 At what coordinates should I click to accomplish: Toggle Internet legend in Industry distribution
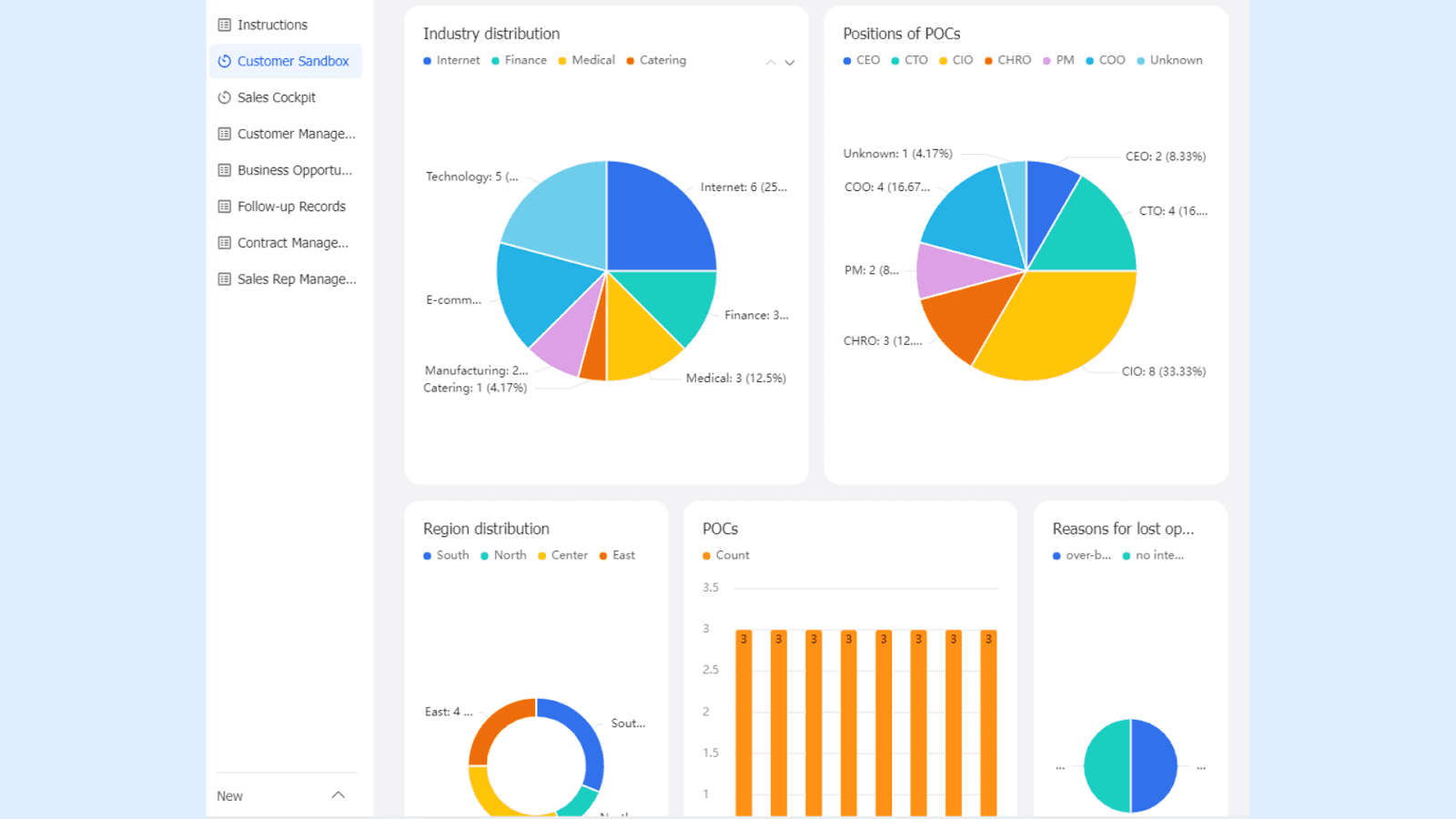(451, 60)
